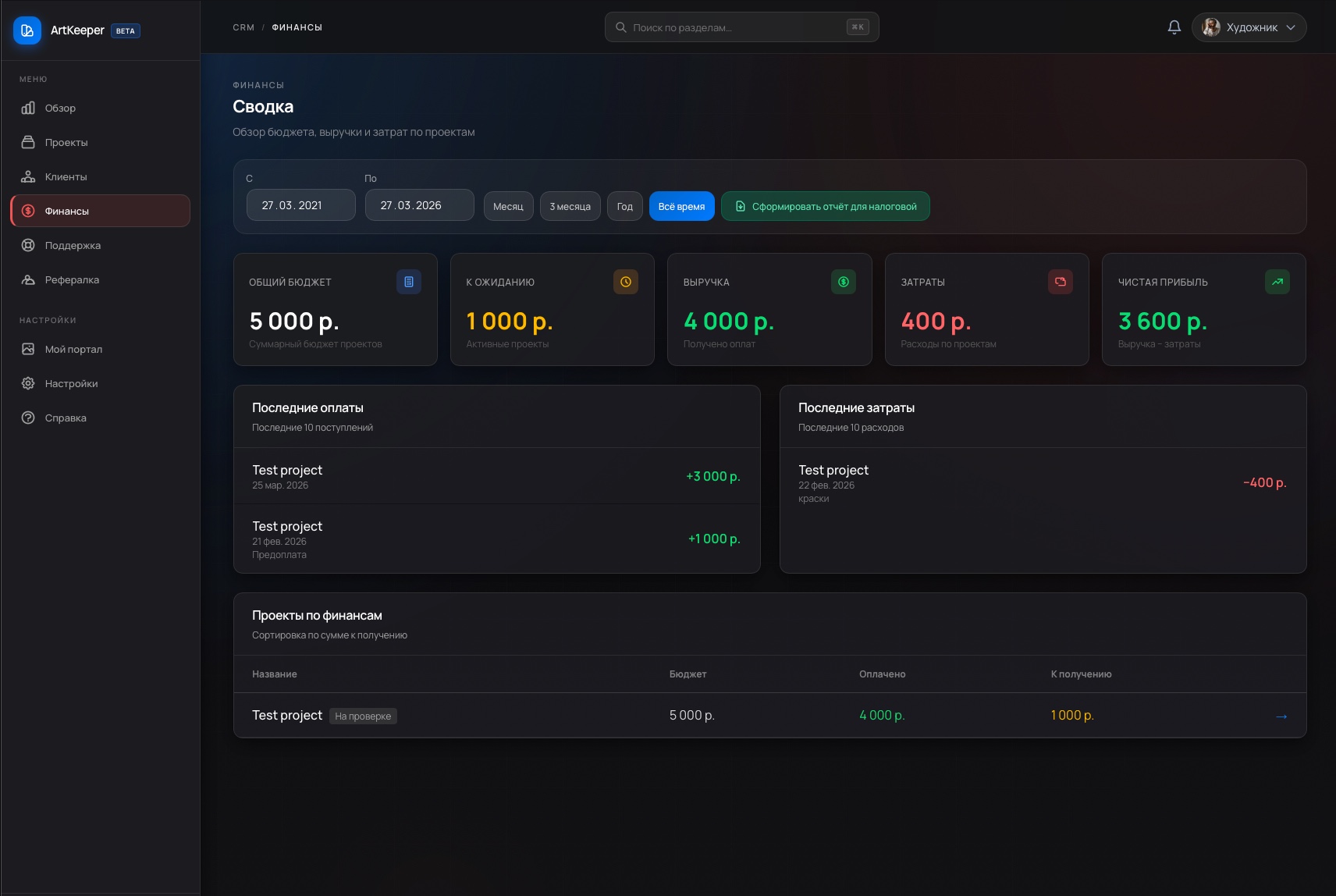The image size is (1336, 896).
Task: Open Поддержка using the help icon
Action: pos(28,245)
